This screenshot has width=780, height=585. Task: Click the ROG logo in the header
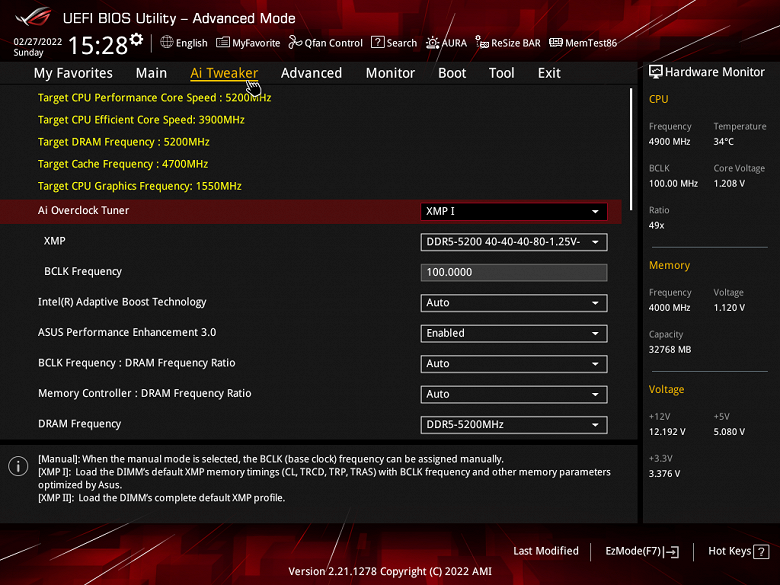click(x=33, y=17)
